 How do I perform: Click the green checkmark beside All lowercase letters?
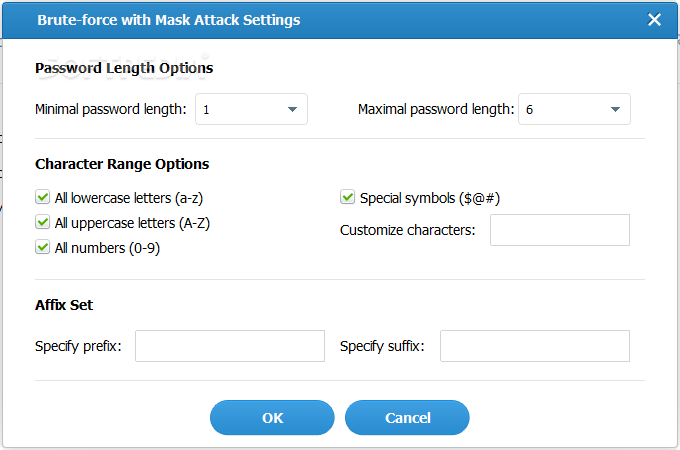[x=42, y=197]
